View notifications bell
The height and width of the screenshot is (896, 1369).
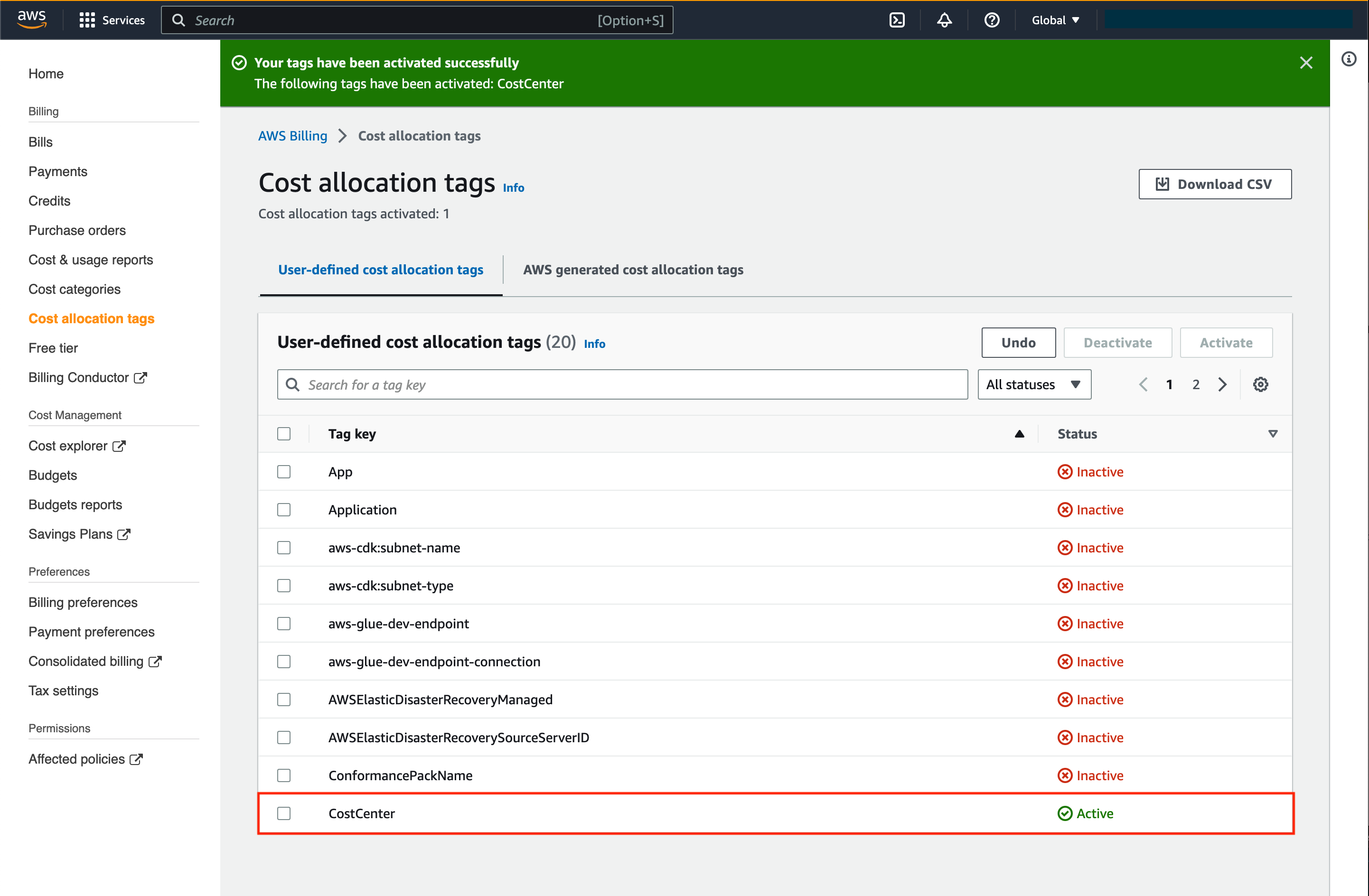[944, 19]
